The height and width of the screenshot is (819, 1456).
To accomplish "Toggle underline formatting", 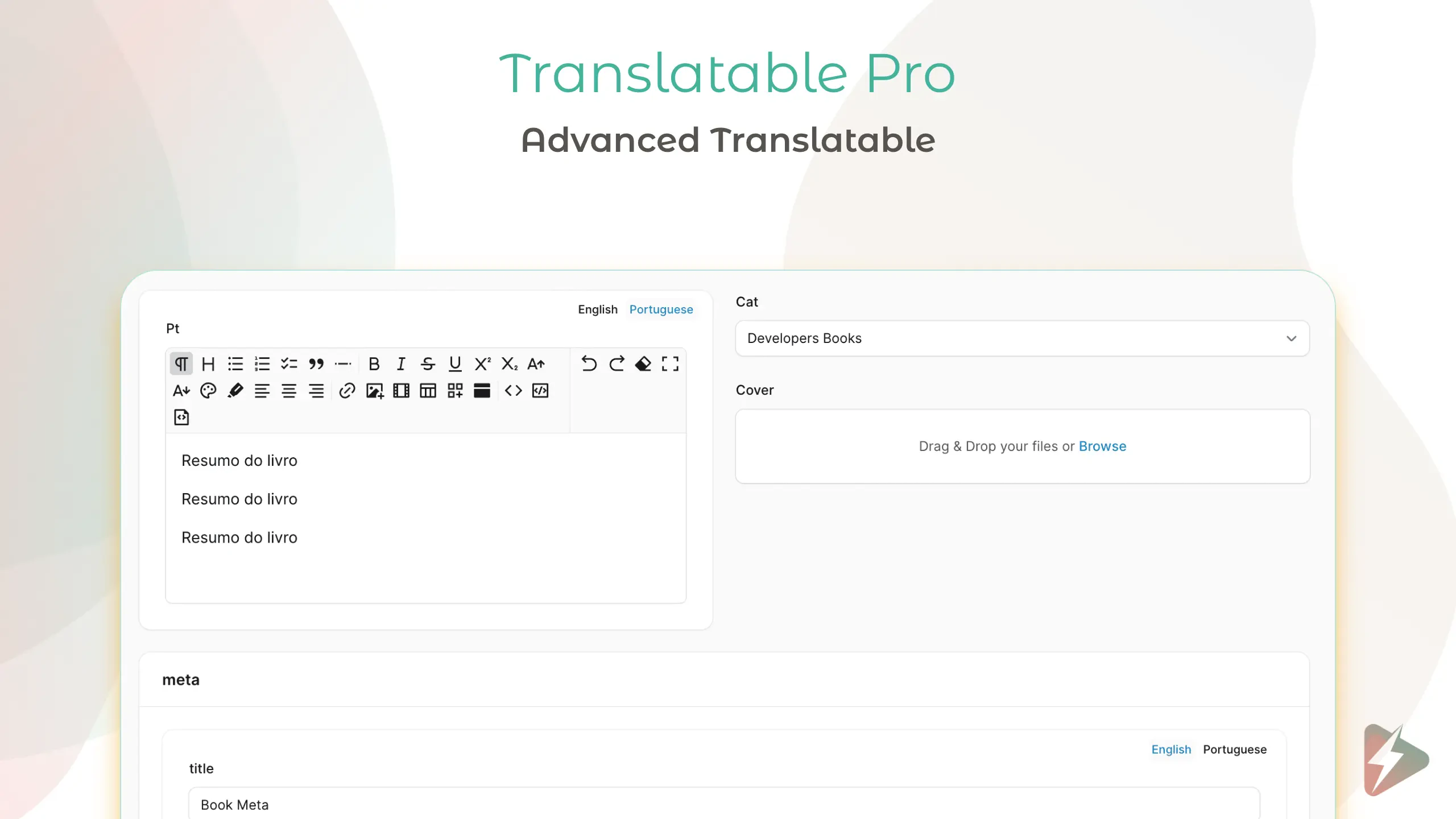I will point(455,364).
